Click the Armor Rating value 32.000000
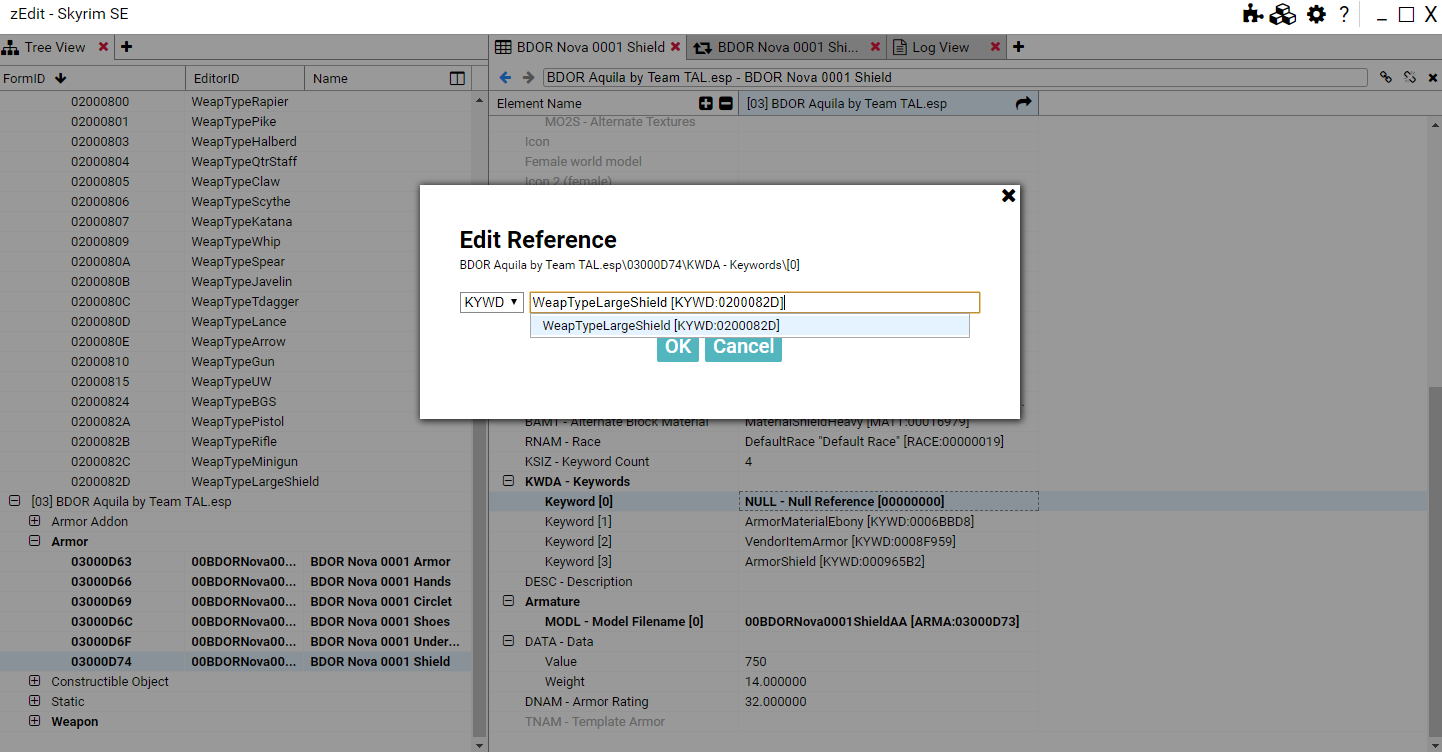The image size is (1442, 752). click(775, 701)
